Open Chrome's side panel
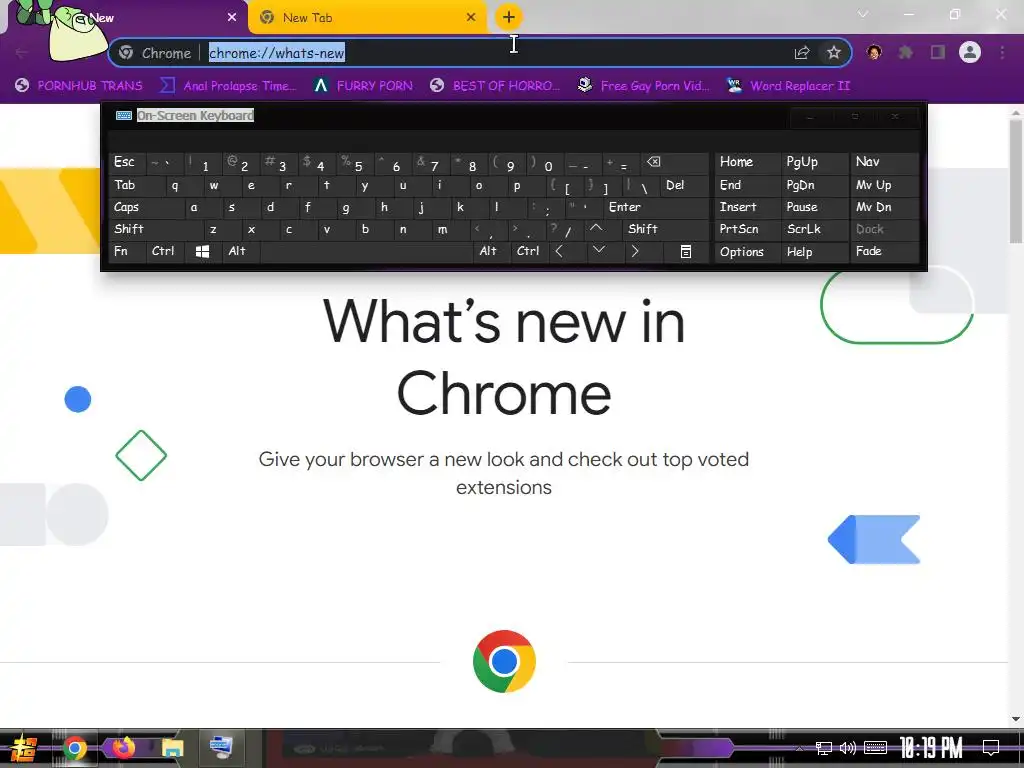The image size is (1024, 768). pyautogui.click(x=938, y=52)
